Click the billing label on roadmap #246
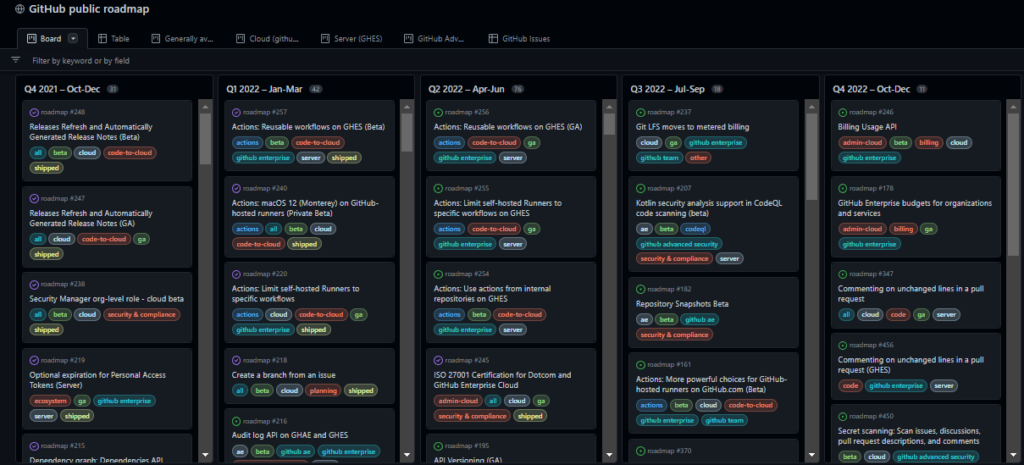 [x=929, y=142]
